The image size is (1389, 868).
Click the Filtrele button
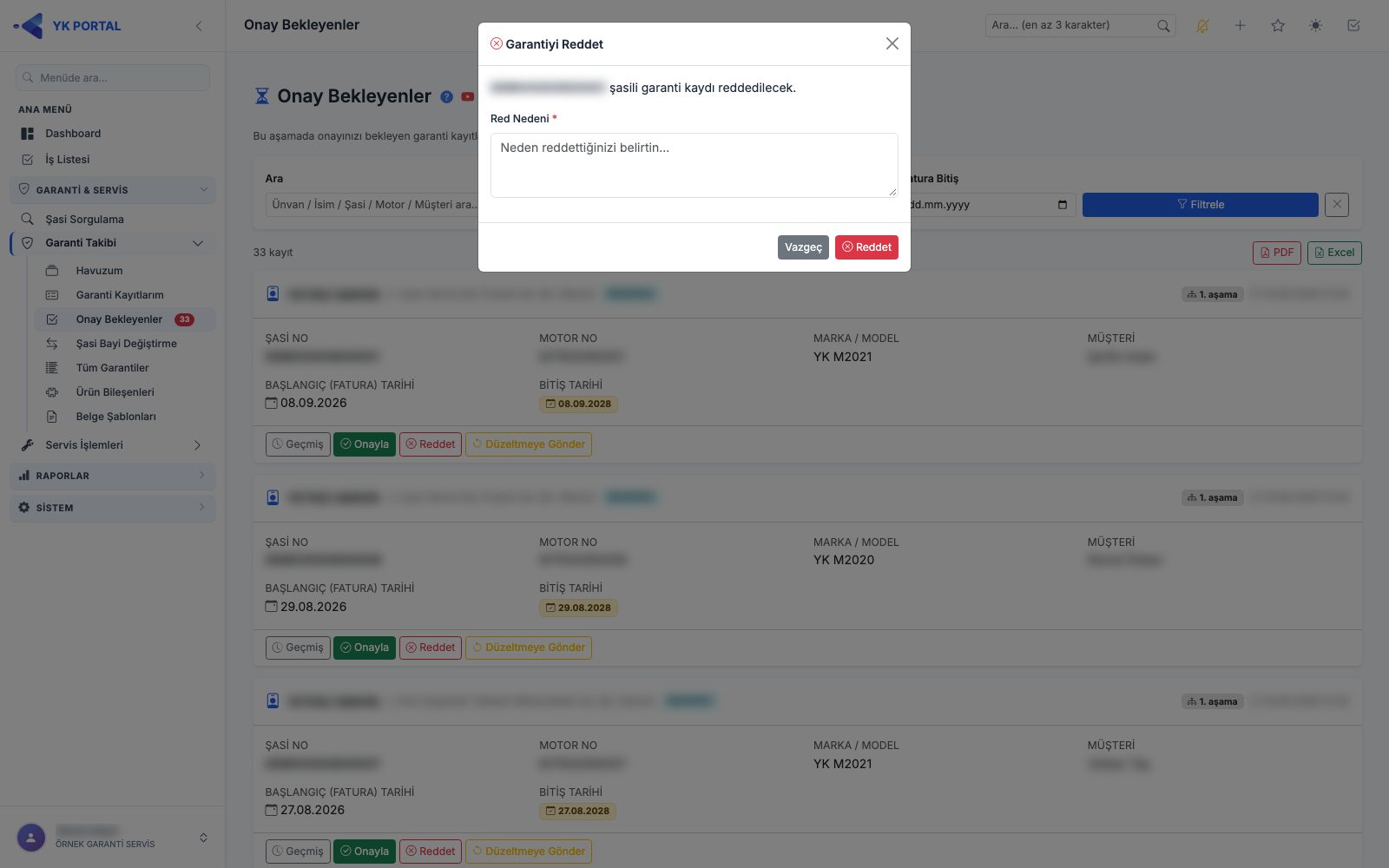click(1200, 205)
